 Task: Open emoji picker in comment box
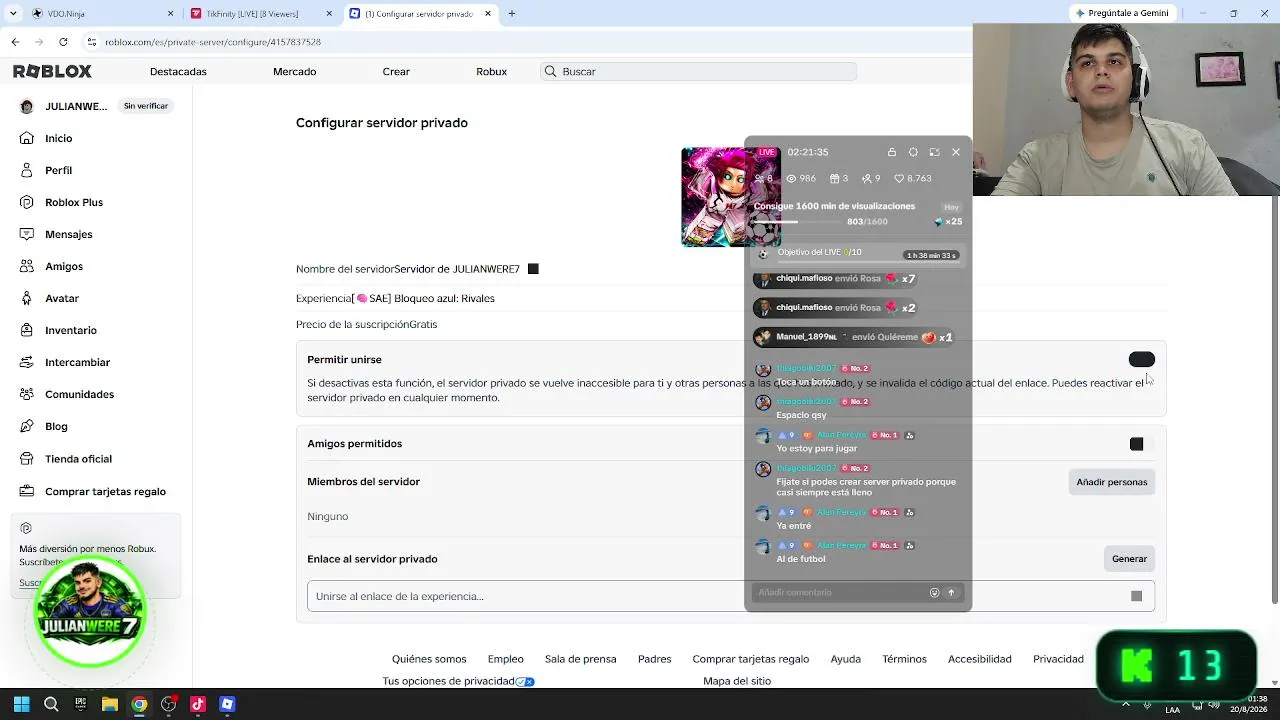tap(935, 592)
